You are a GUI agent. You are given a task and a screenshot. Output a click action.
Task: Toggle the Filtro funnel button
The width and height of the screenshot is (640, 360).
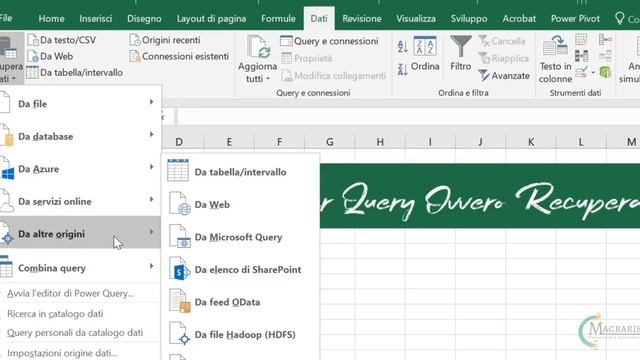(460, 53)
